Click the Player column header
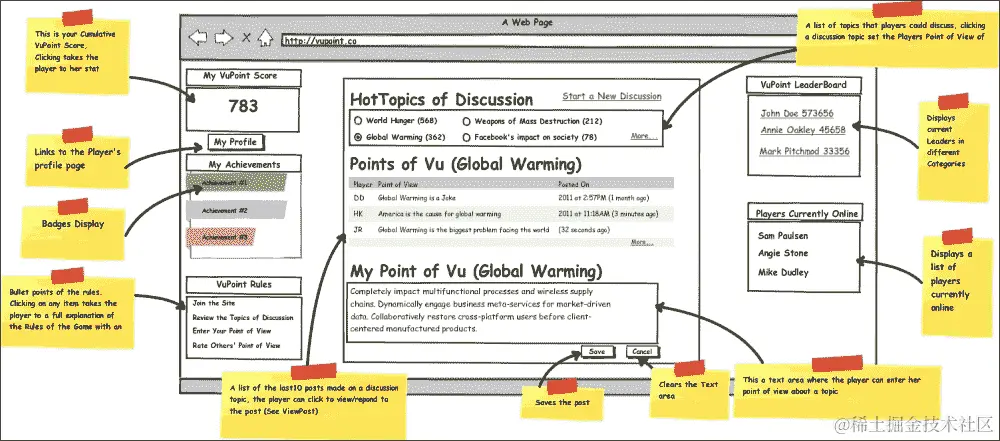The height and width of the screenshot is (441, 1000). [362, 183]
